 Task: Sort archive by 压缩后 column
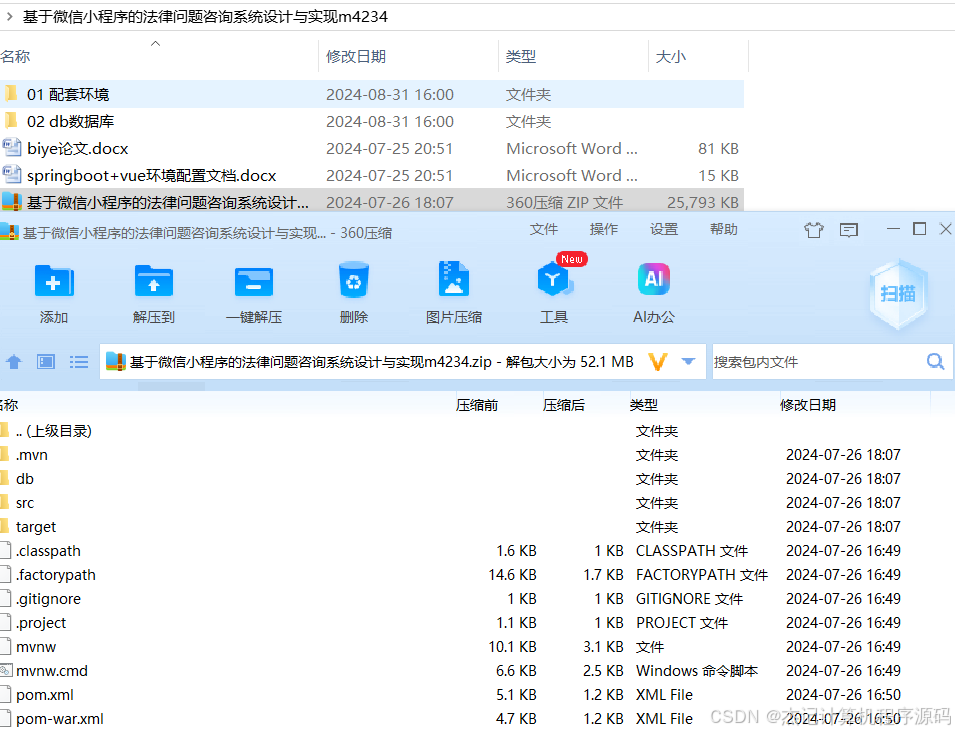tap(564, 405)
